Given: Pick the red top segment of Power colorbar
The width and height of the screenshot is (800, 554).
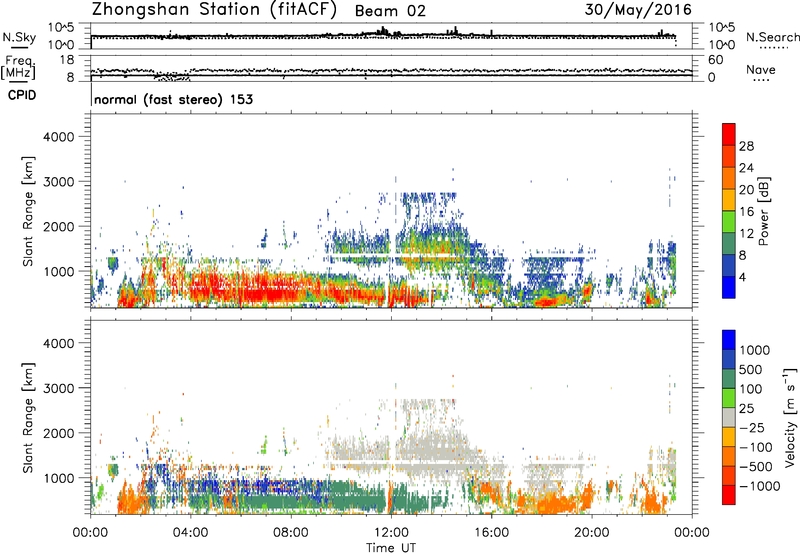Looking at the screenshot, I should click(x=729, y=135).
